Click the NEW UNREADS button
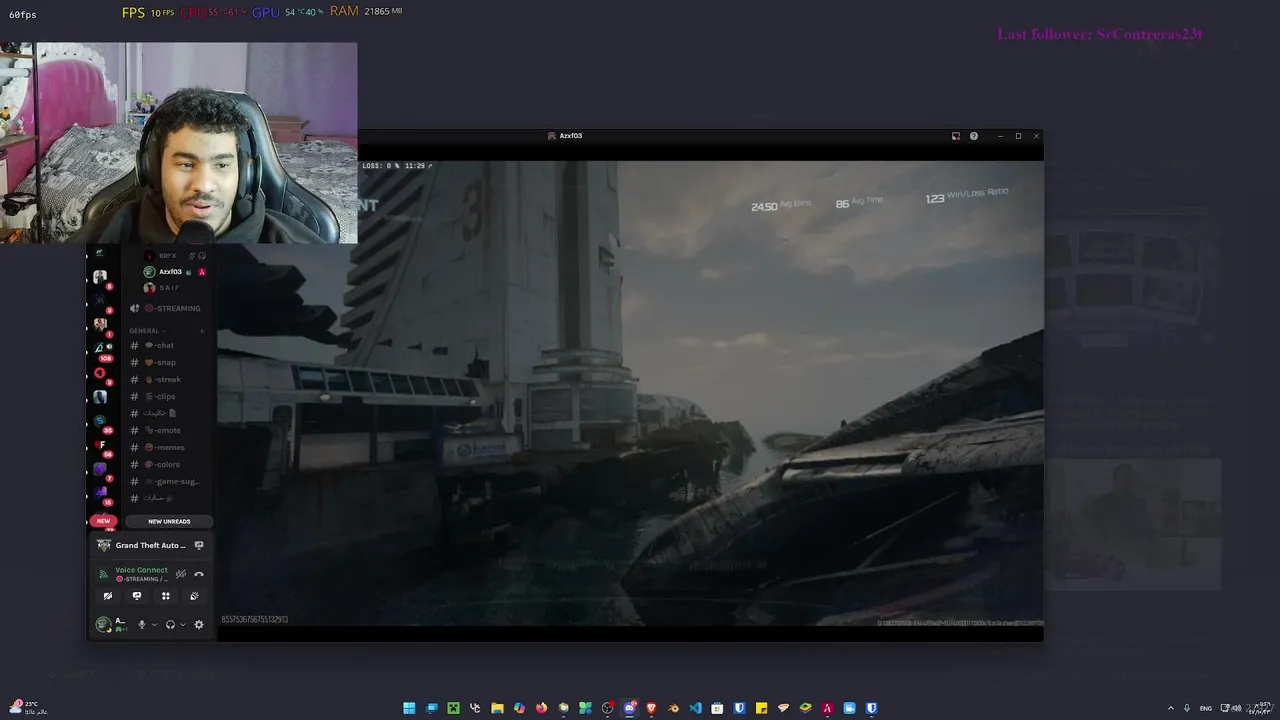This screenshot has width=1280, height=720. coord(169,521)
